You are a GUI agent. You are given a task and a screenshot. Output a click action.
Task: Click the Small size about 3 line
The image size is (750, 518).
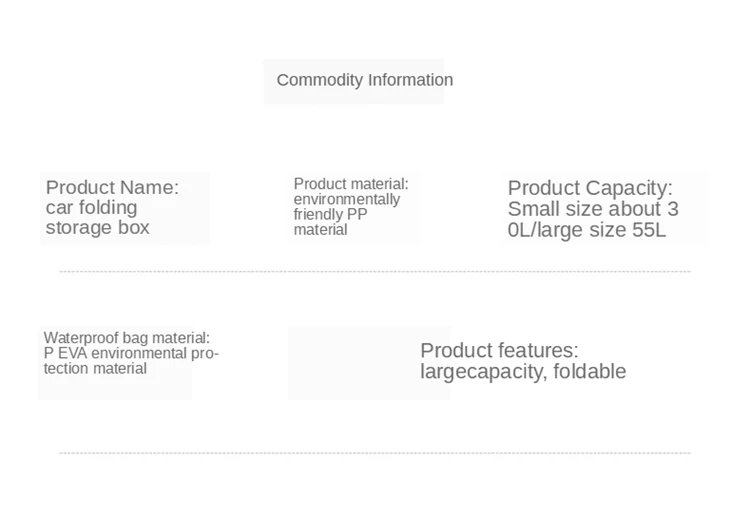pos(593,209)
